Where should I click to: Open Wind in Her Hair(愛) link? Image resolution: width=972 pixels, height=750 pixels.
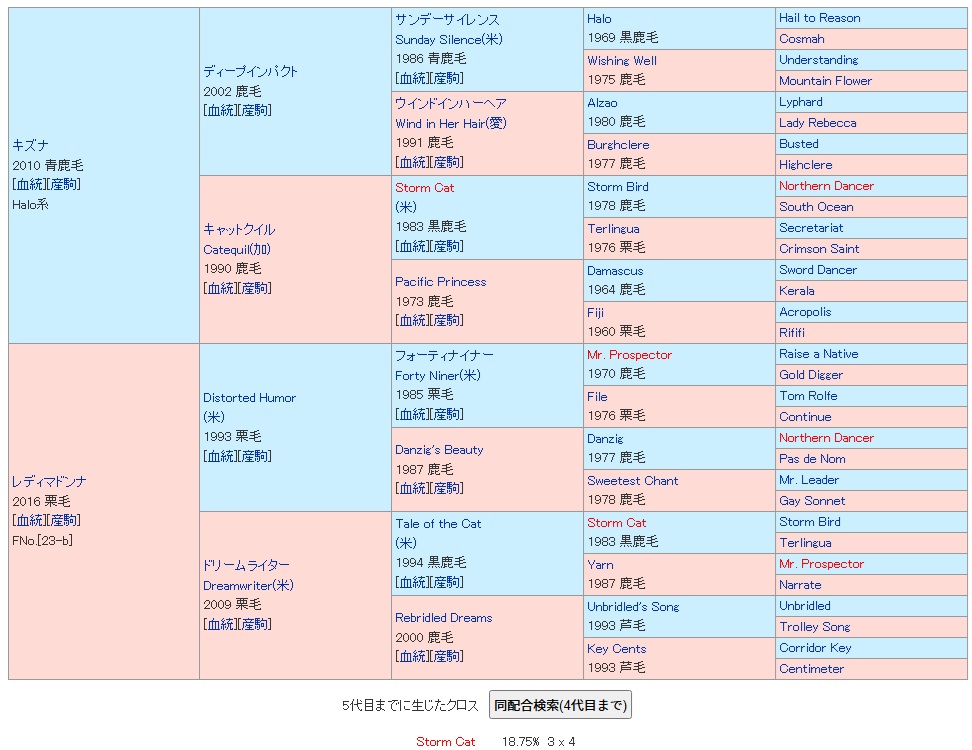click(451, 123)
